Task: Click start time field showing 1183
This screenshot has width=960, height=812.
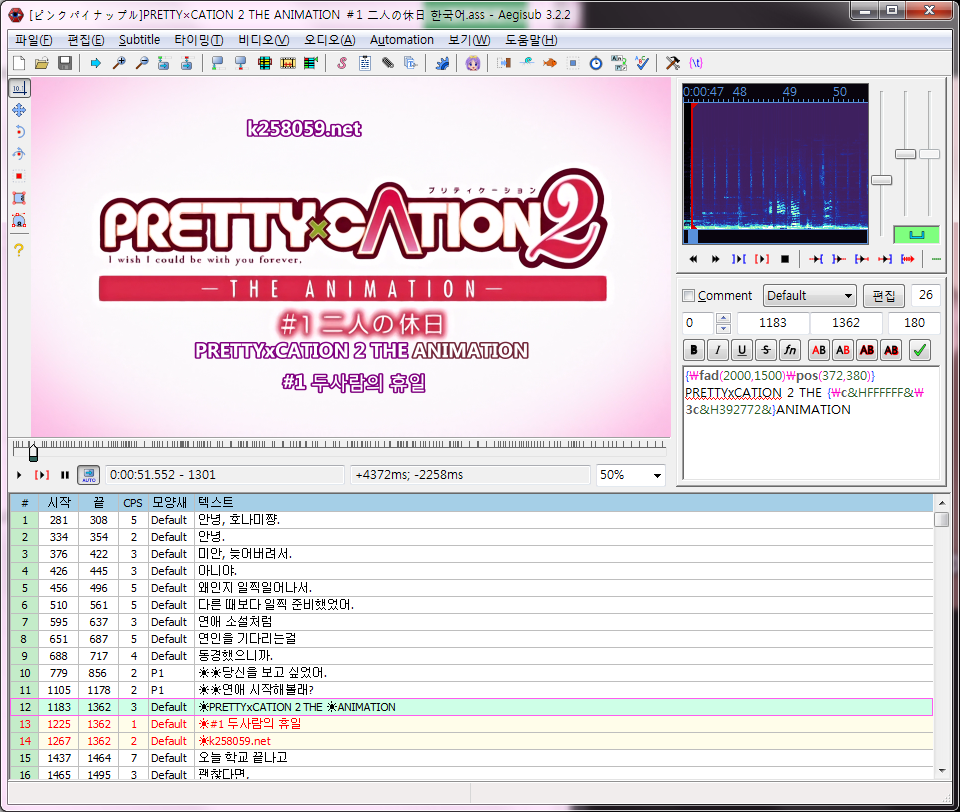Action: point(773,323)
